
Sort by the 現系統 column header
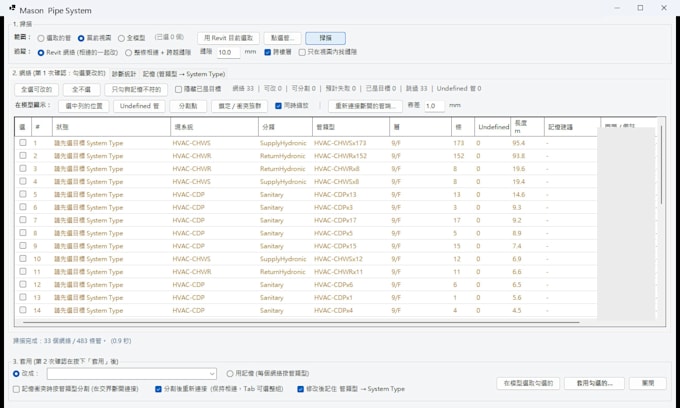pyautogui.click(x=214, y=127)
